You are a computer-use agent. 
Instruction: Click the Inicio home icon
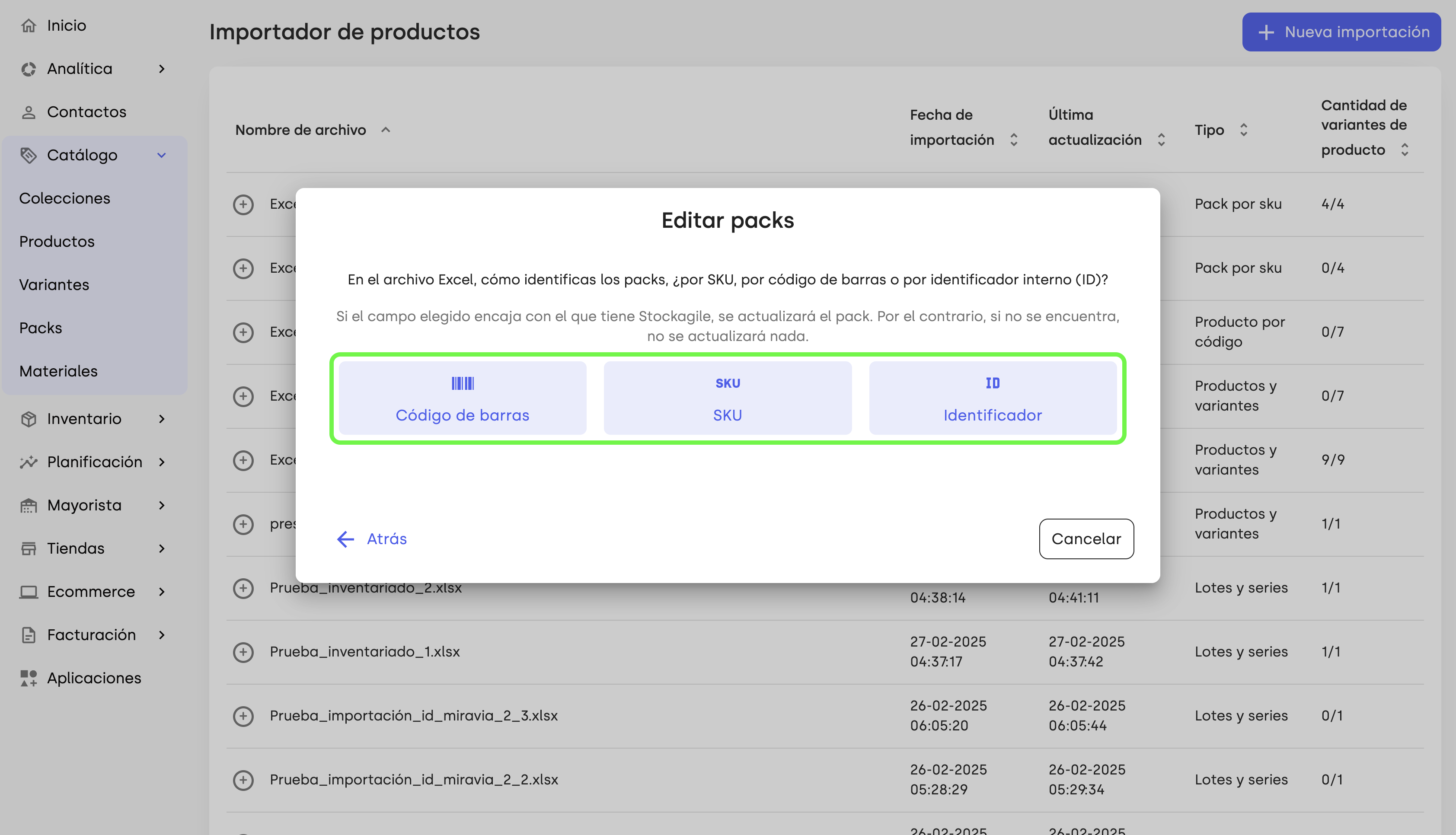pos(28,26)
